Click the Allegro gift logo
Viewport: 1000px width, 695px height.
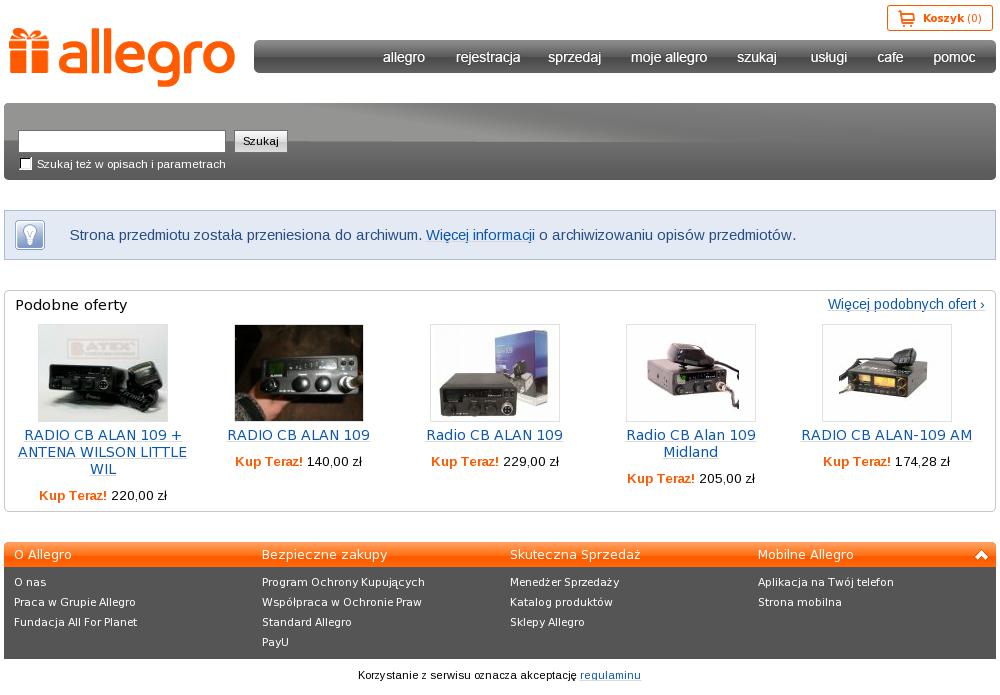pos(122,56)
